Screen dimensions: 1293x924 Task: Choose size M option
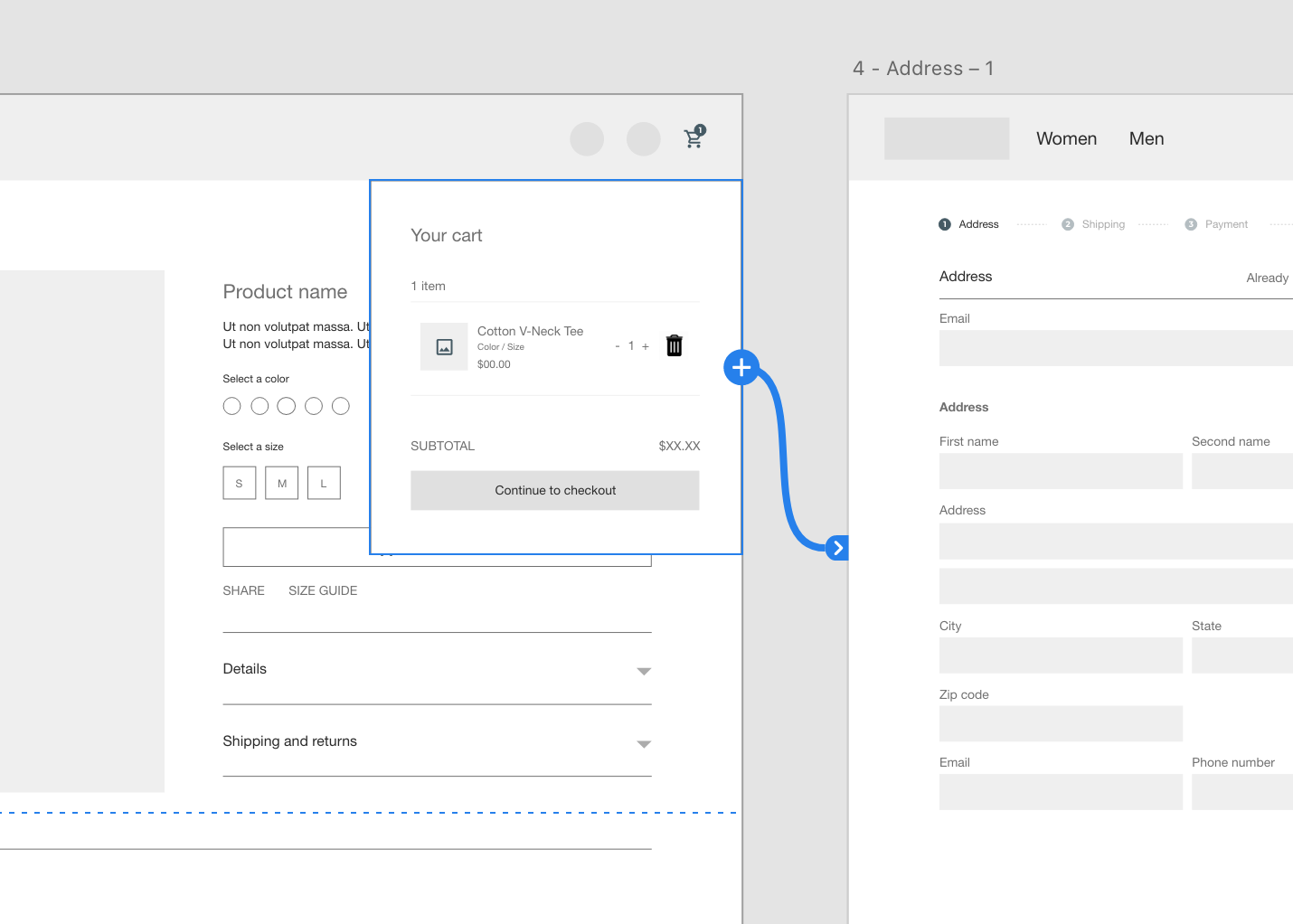[282, 483]
